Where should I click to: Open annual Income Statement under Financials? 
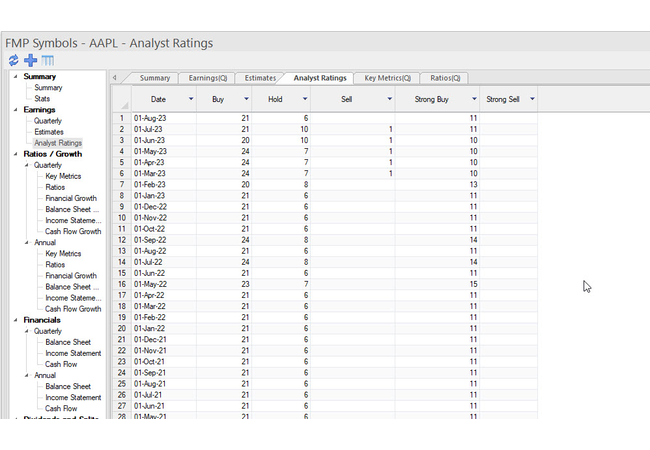[x=73, y=397]
